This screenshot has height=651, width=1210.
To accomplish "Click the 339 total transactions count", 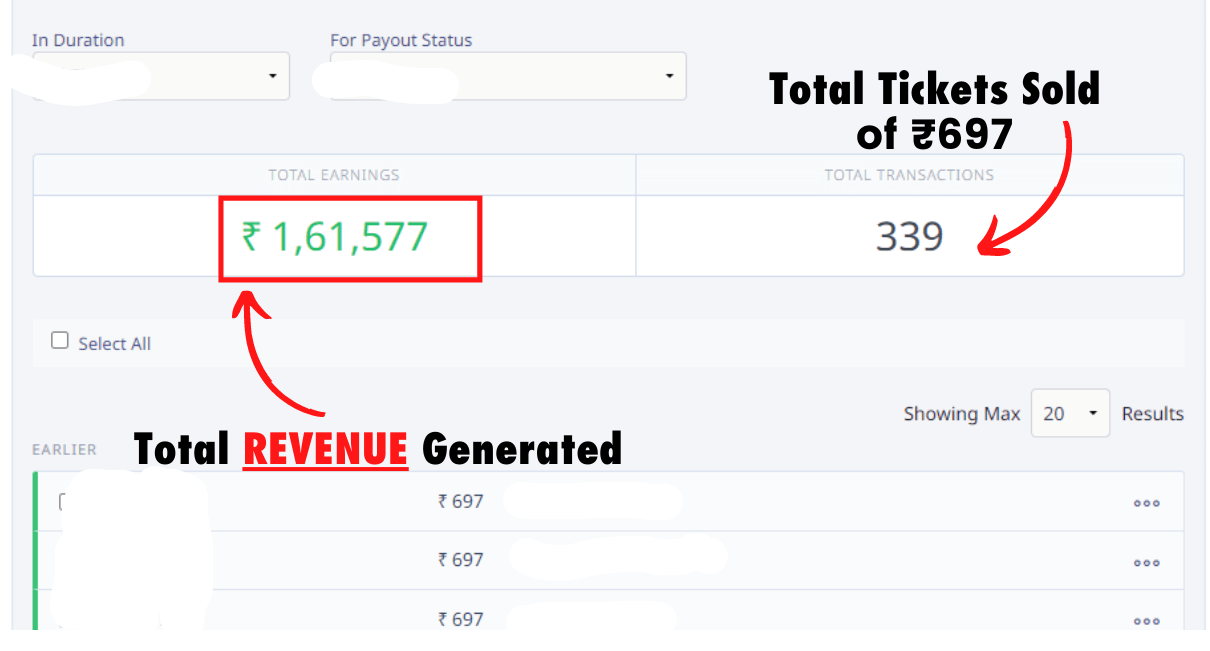I will pos(909,237).
